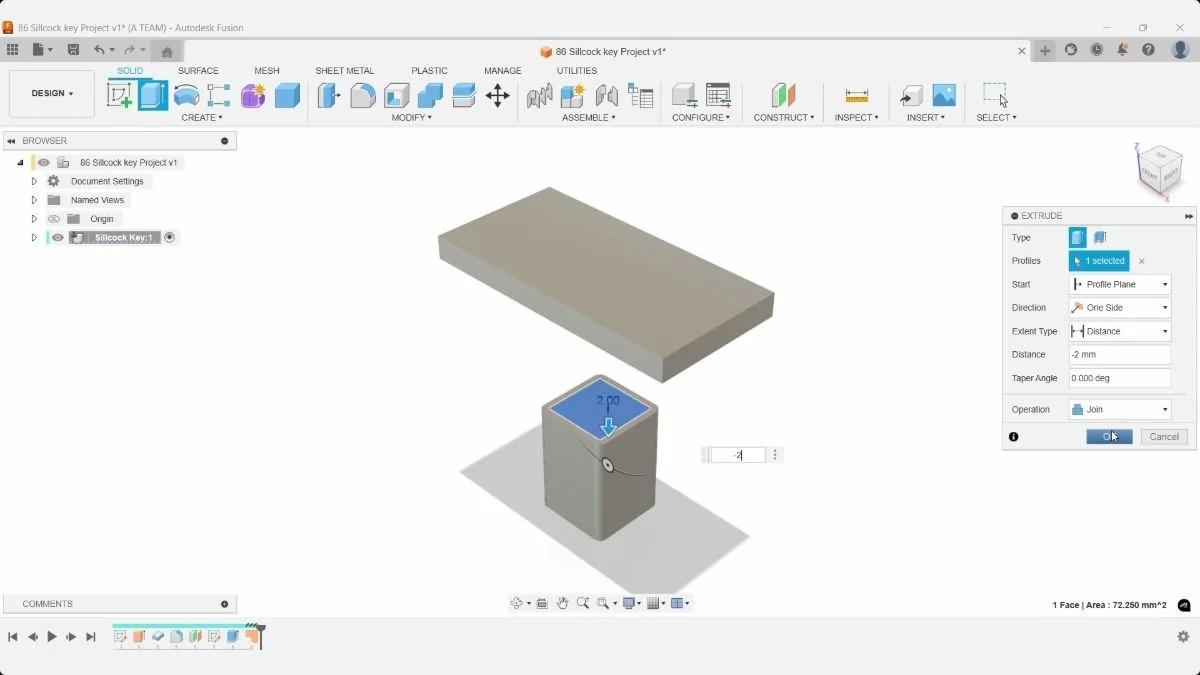
Task: Click the Taper Angle input field
Action: (x=1119, y=378)
